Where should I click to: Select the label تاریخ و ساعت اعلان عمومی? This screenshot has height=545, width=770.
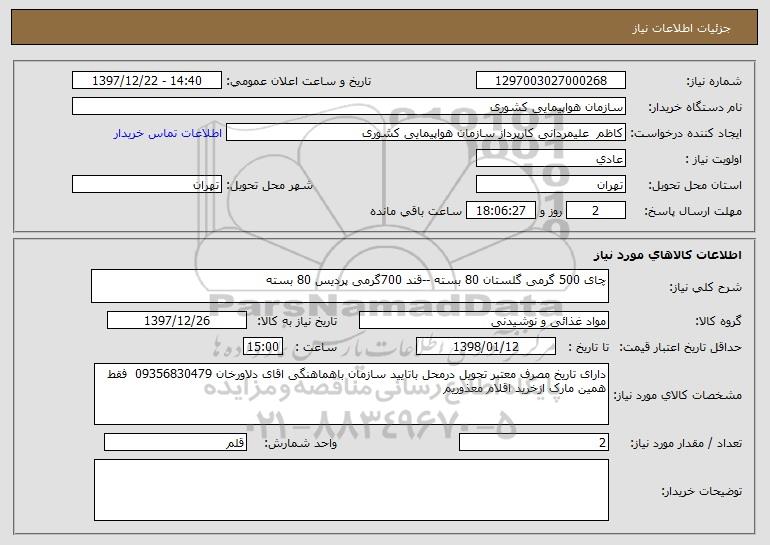(299, 82)
